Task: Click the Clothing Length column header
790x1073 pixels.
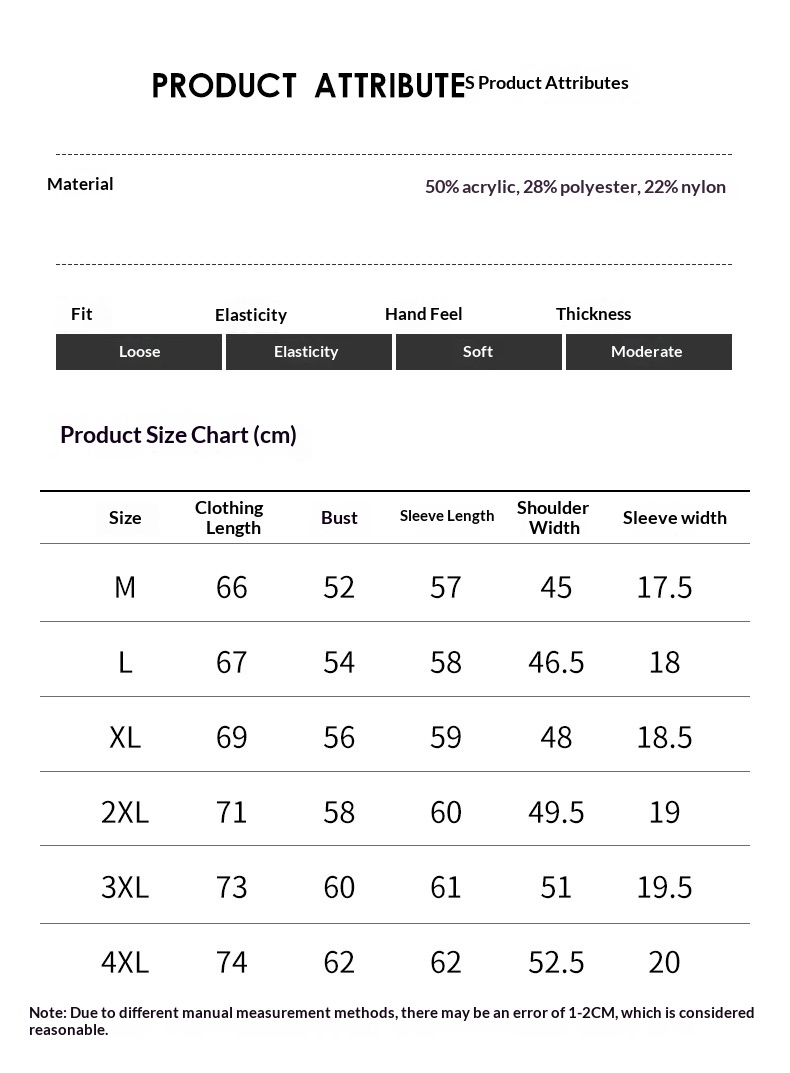Action: pos(229,517)
